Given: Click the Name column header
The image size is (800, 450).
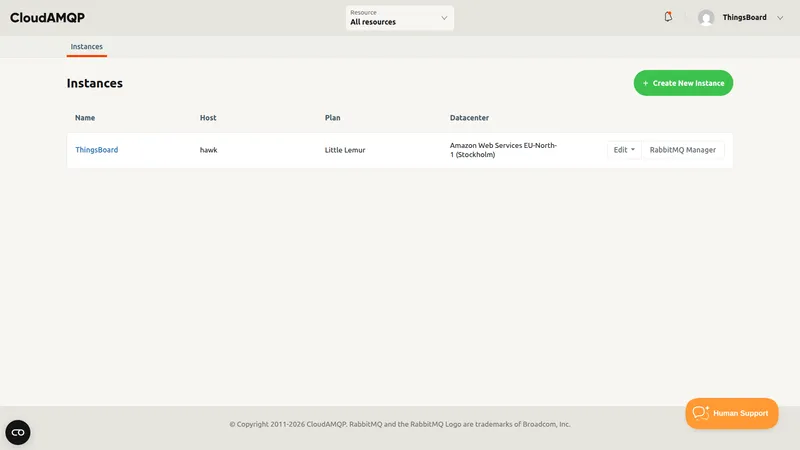Looking at the screenshot, I should click(x=85, y=118).
